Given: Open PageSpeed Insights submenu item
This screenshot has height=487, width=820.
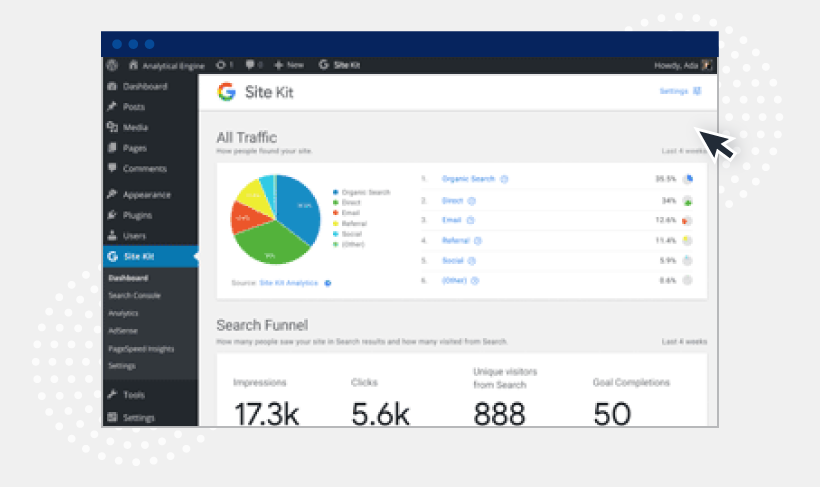Looking at the screenshot, I should (141, 348).
